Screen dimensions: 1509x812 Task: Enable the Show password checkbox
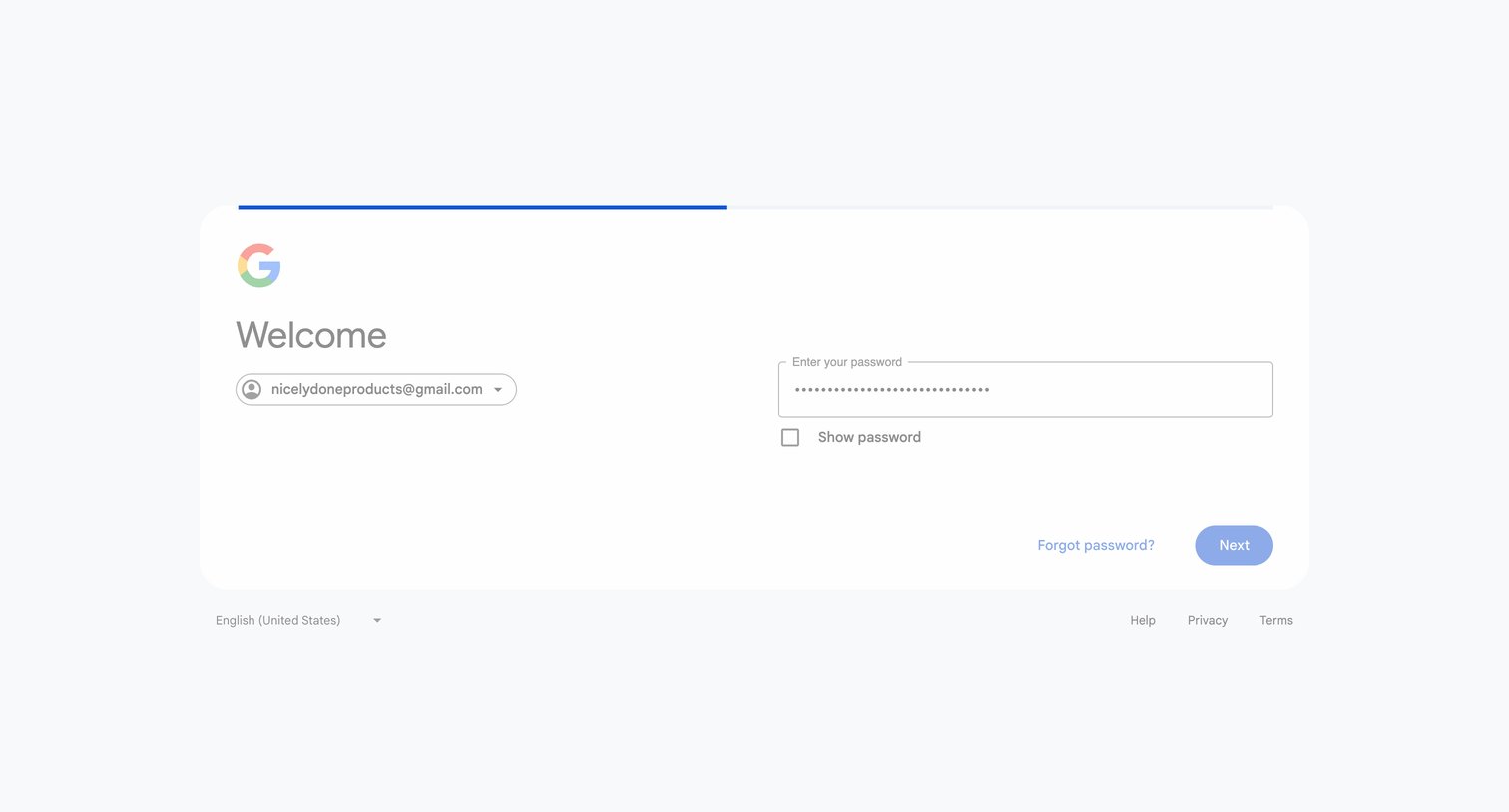point(790,437)
